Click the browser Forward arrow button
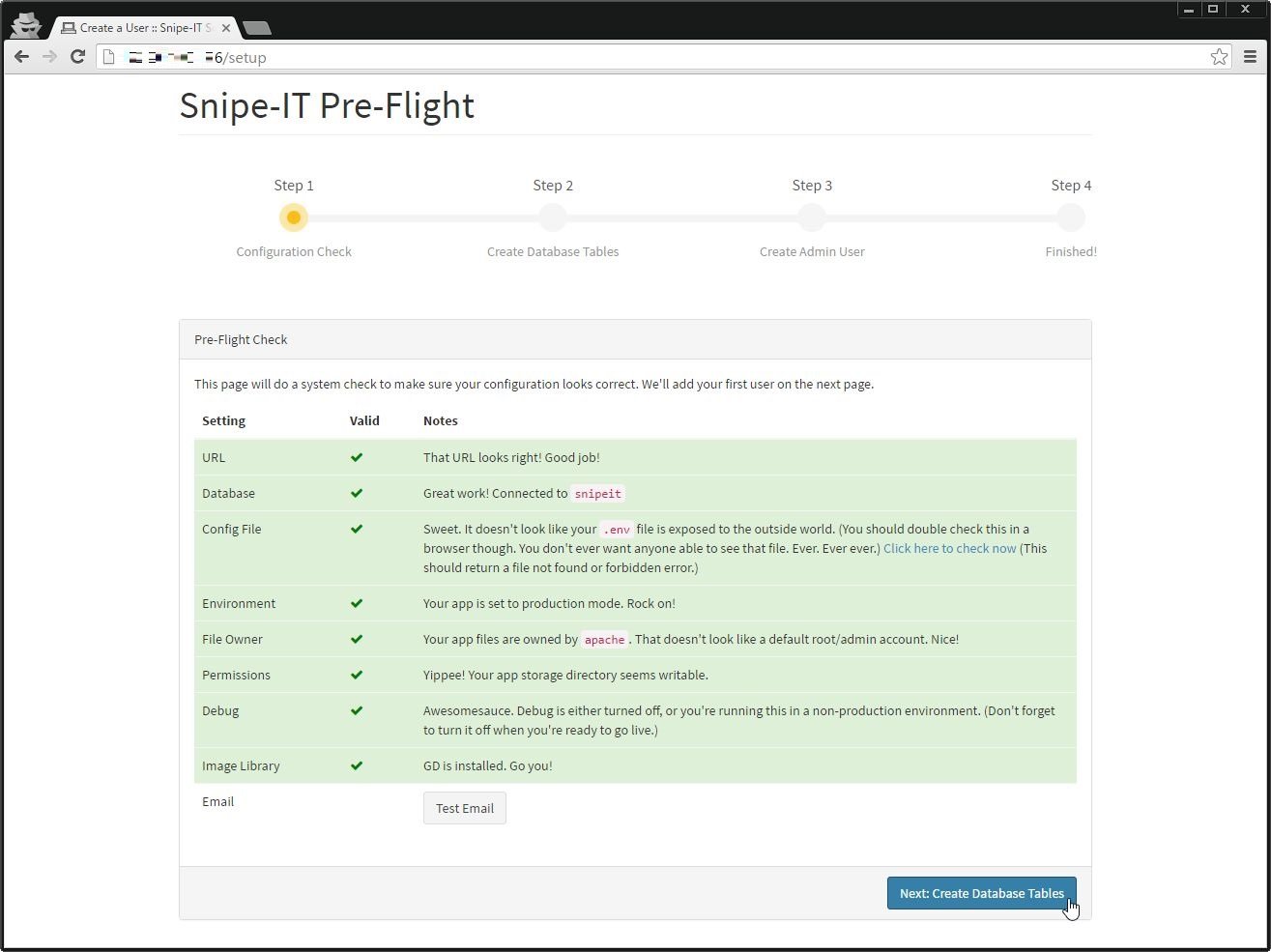The width and height of the screenshot is (1271, 952). point(49,57)
